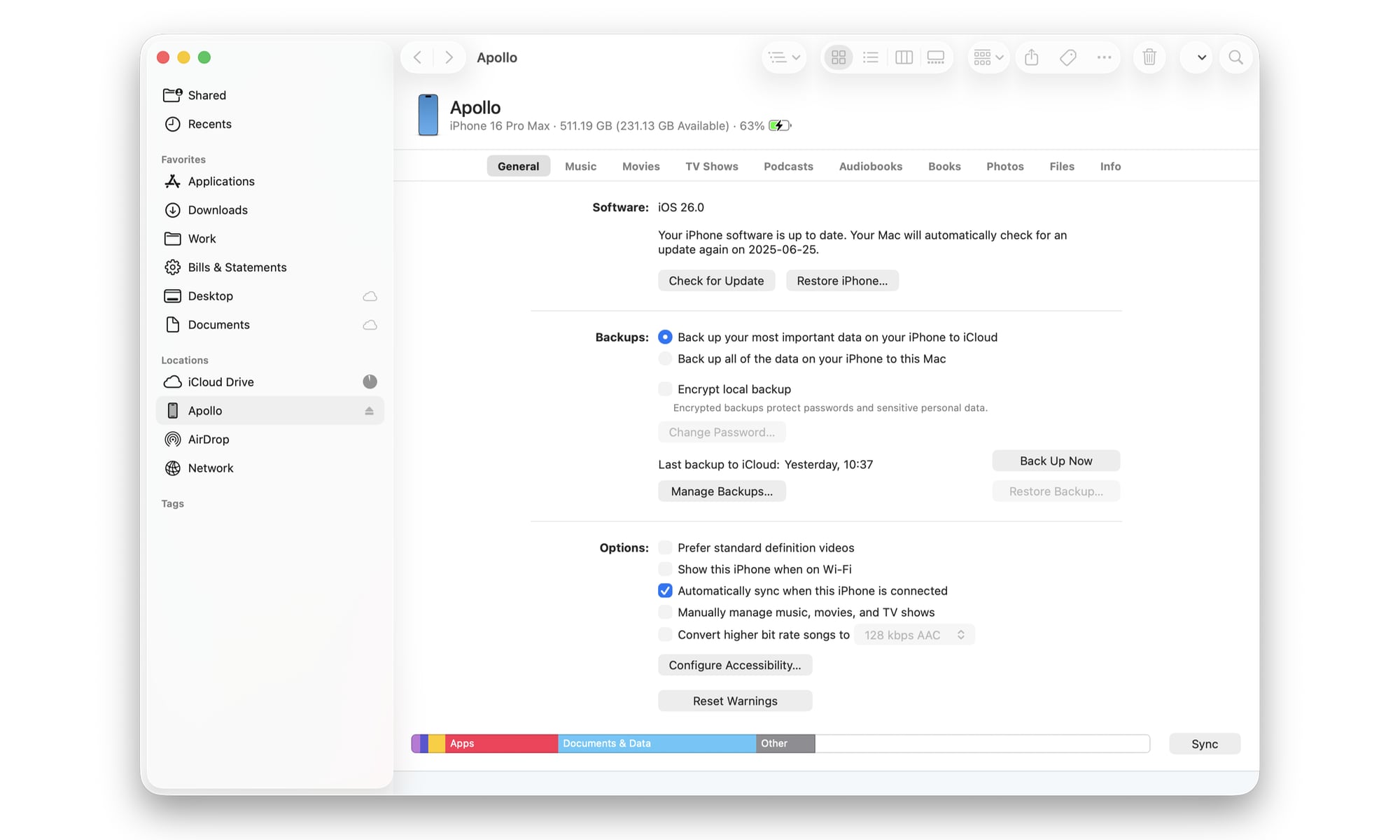Image resolution: width=1400 pixels, height=840 pixels.
Task: Enable Prefer standard definition videos
Action: coord(665,547)
